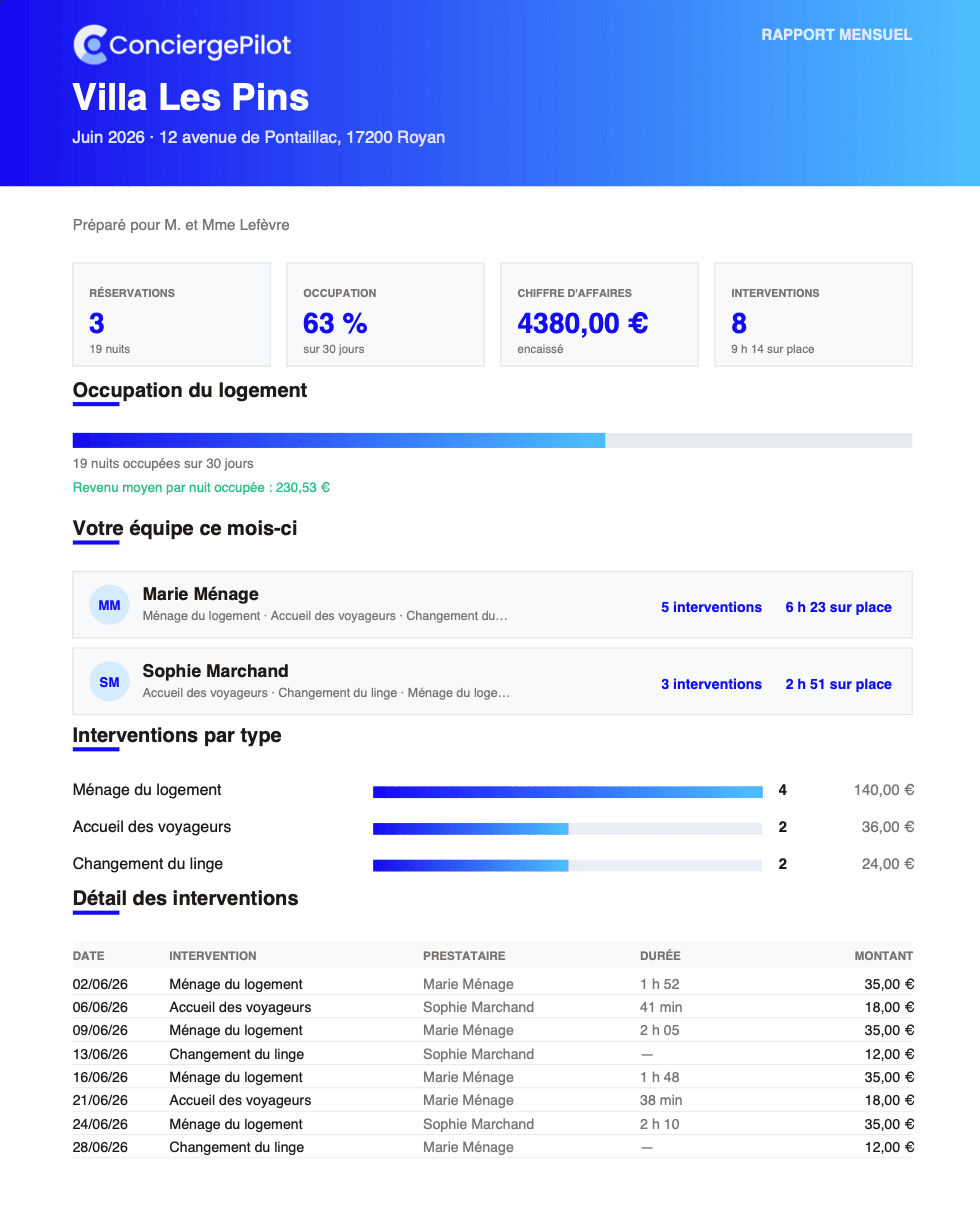Viewport: 980px width, 1212px height.
Task: Select "9 h 14 sur place" text
Action: click(x=773, y=349)
